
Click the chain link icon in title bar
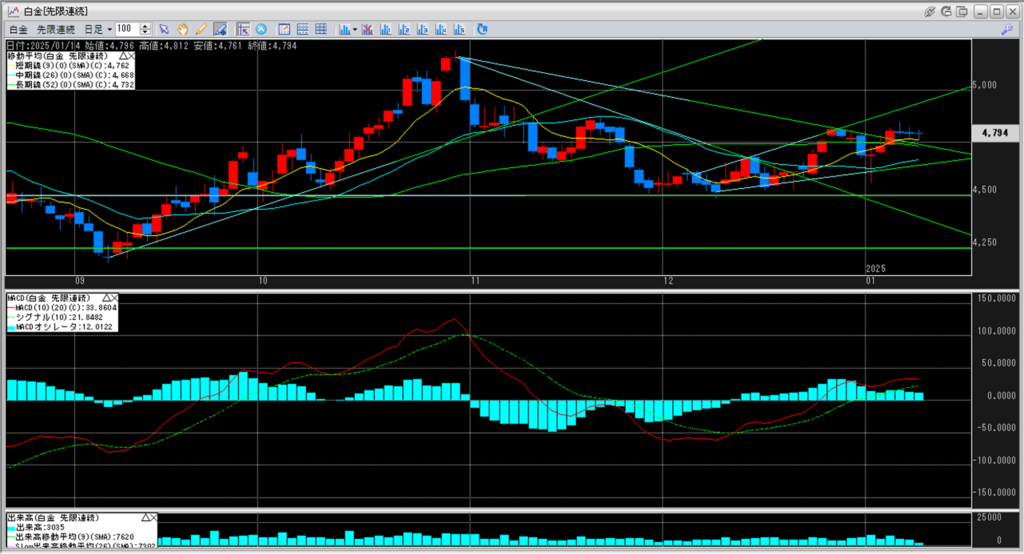[x=931, y=10]
